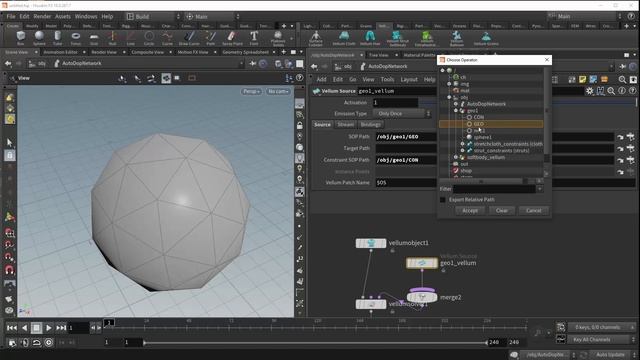Open the Emission Type dropdown
640x360 pixels.
click(402, 113)
